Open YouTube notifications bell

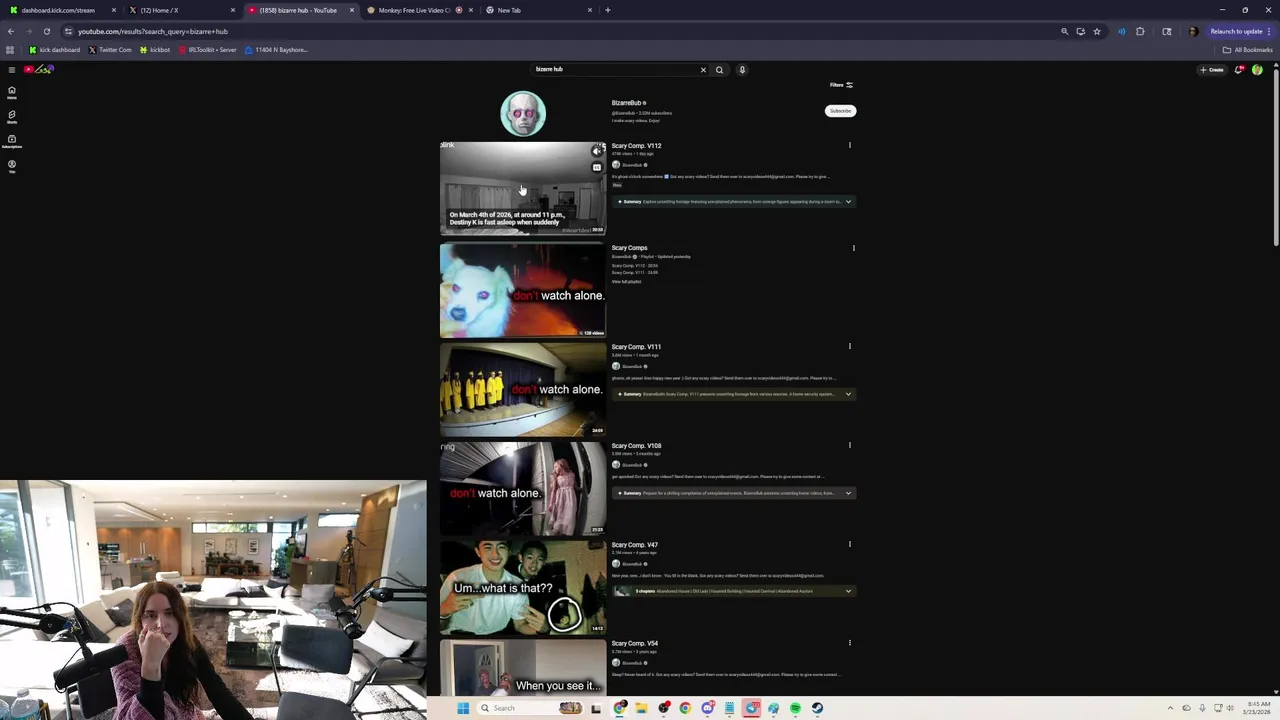(1239, 69)
